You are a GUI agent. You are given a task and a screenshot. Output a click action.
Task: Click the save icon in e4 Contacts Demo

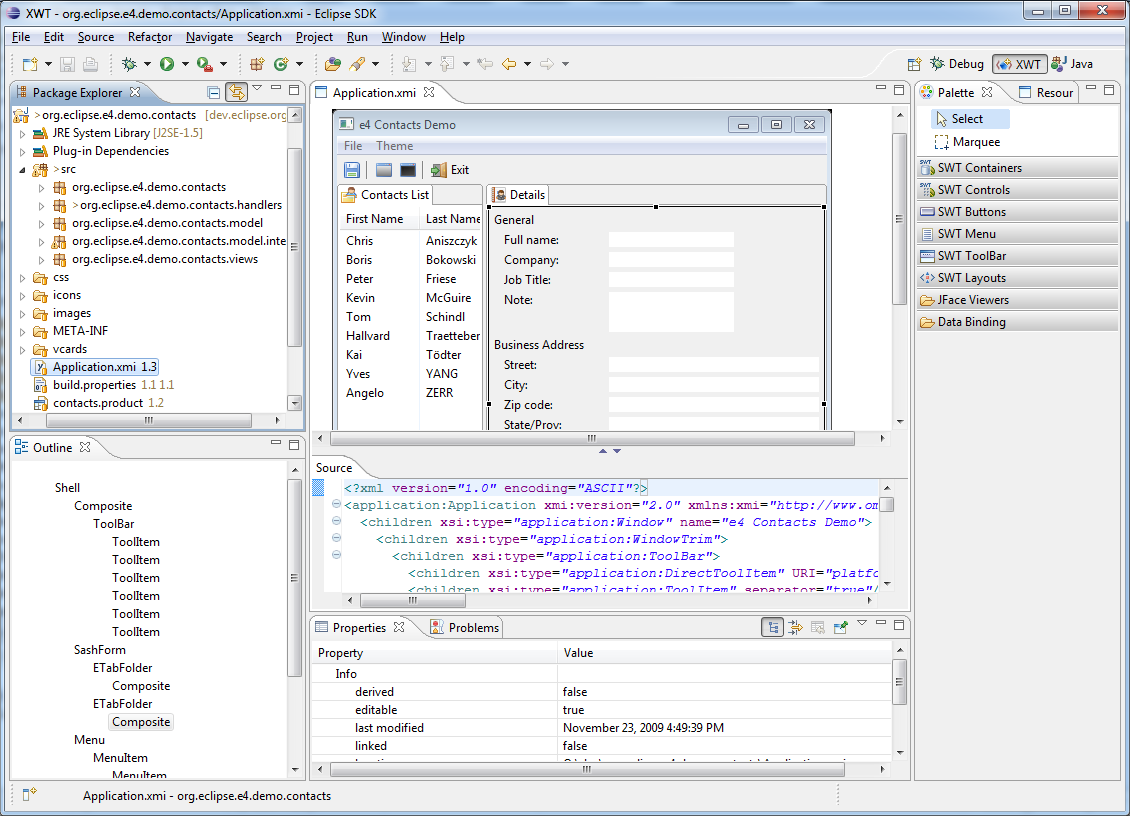(352, 170)
